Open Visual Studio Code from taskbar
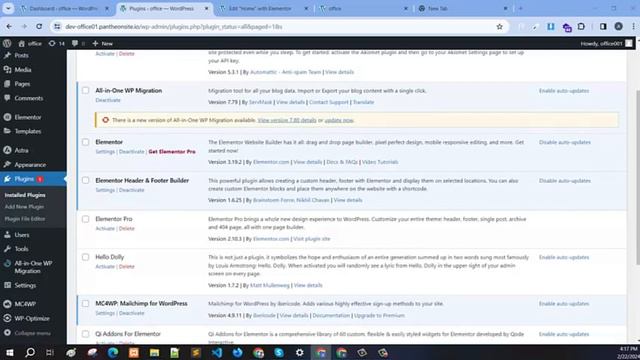 click(217, 352)
